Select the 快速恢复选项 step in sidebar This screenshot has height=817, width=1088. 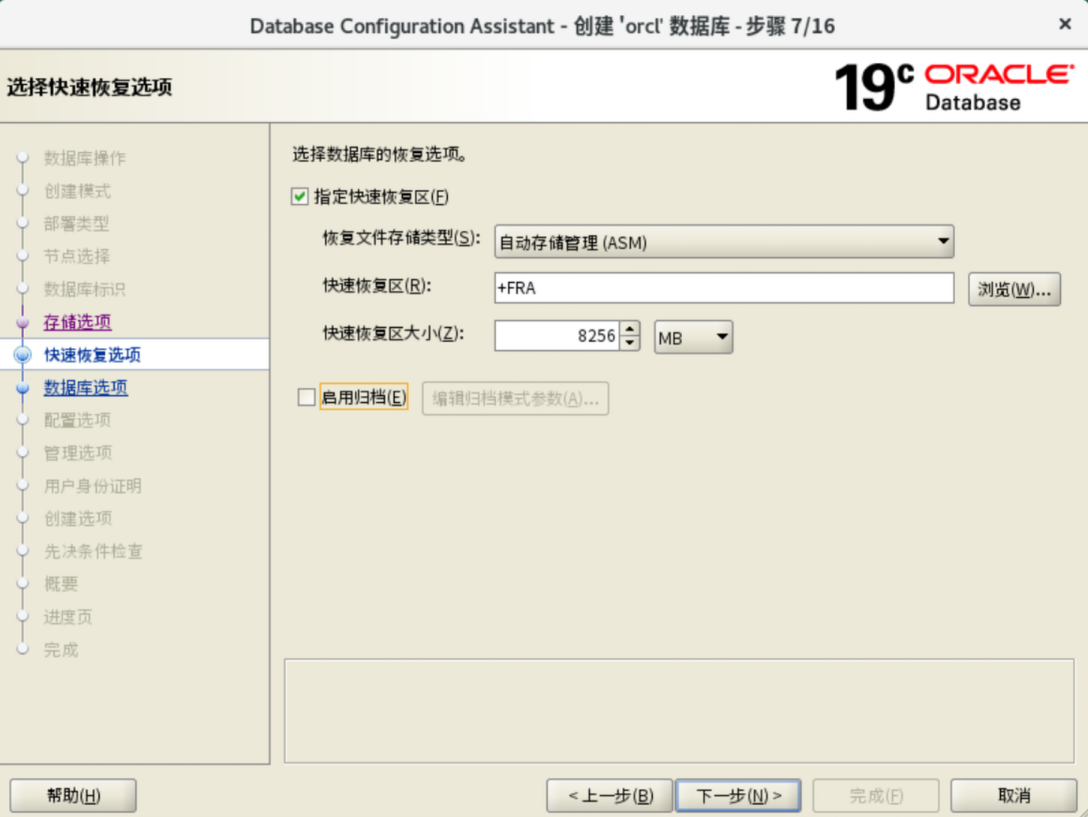point(92,355)
